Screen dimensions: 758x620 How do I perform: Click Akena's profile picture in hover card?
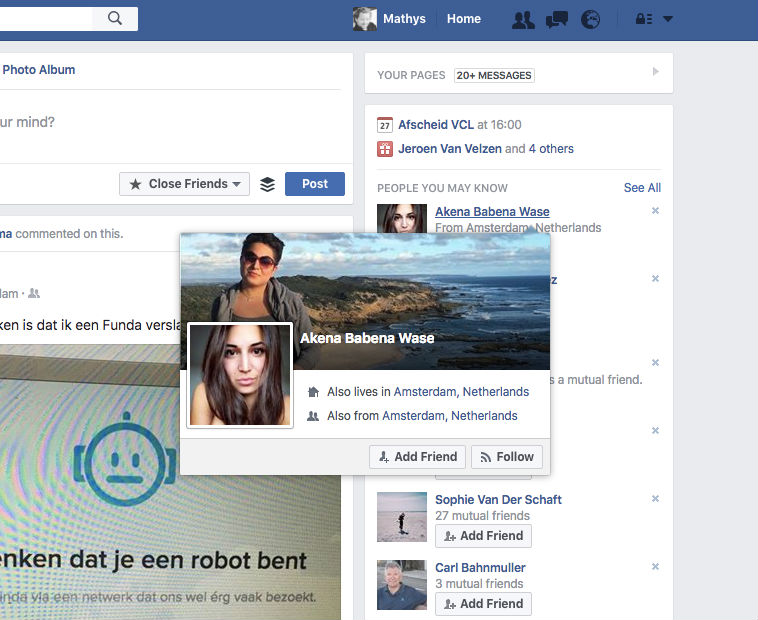240,375
